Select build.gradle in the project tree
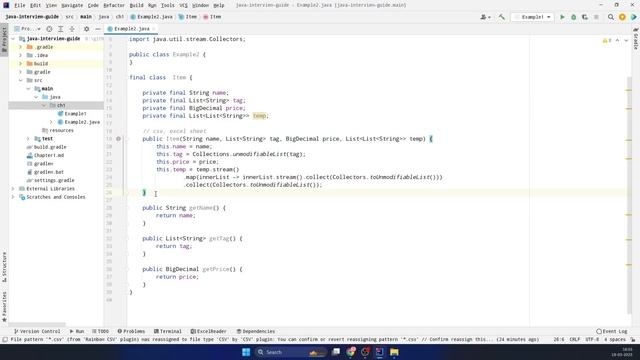 pyautogui.click(x=50, y=147)
